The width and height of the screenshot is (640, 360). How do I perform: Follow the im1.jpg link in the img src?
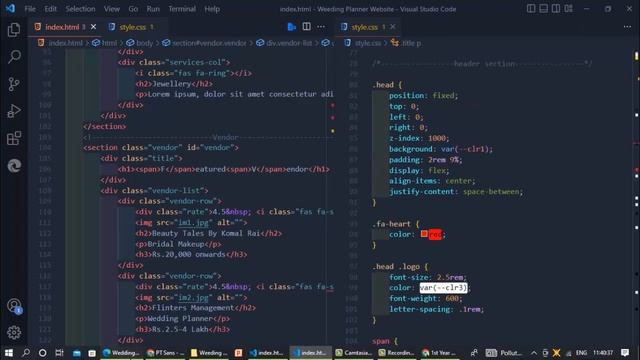[x=193, y=222]
